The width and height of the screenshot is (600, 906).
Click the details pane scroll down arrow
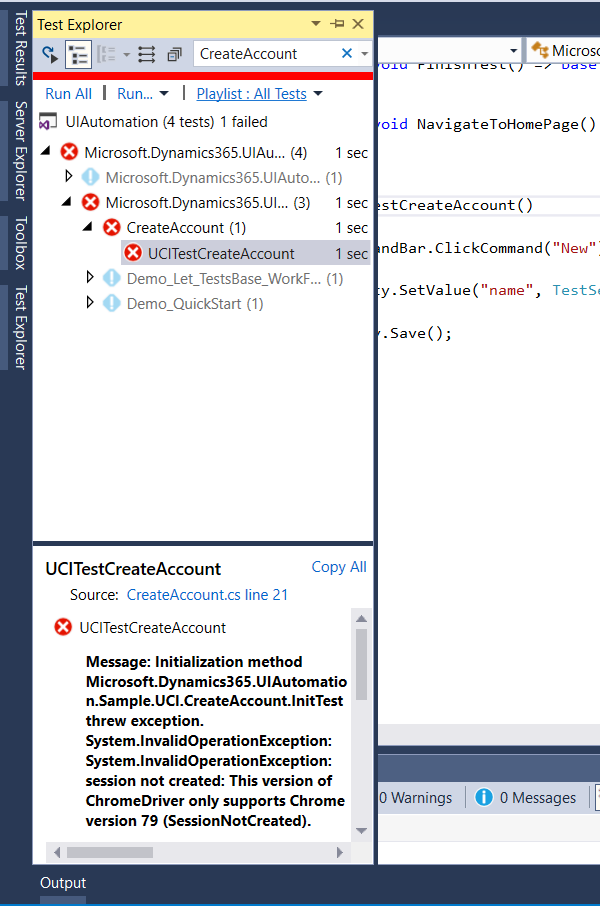click(362, 831)
